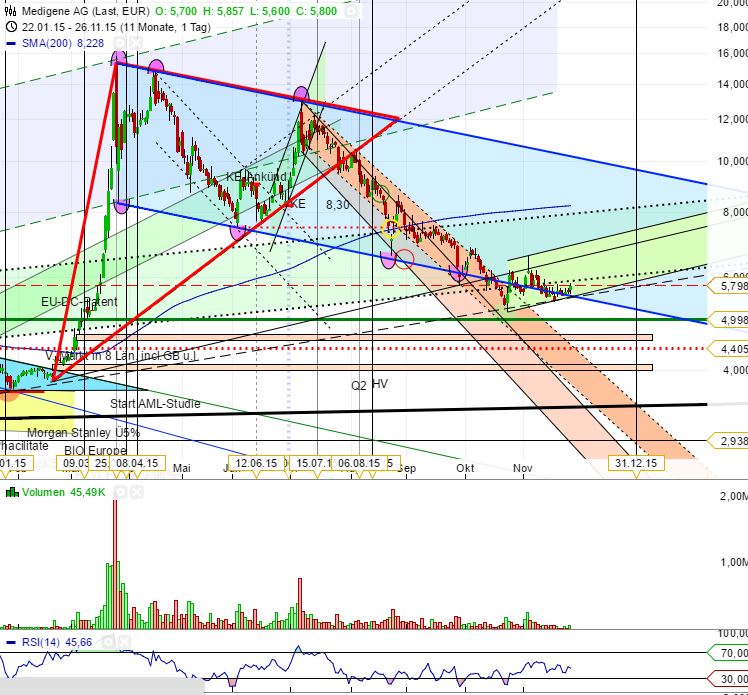The height and width of the screenshot is (695, 748).
Task: Click the green Volumen bar icon
Action: click(x=12, y=492)
